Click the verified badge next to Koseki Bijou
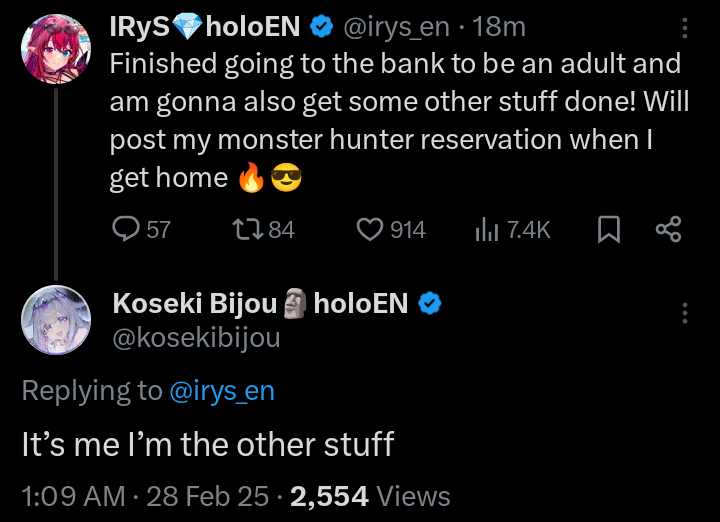The height and width of the screenshot is (522, 720). click(431, 302)
